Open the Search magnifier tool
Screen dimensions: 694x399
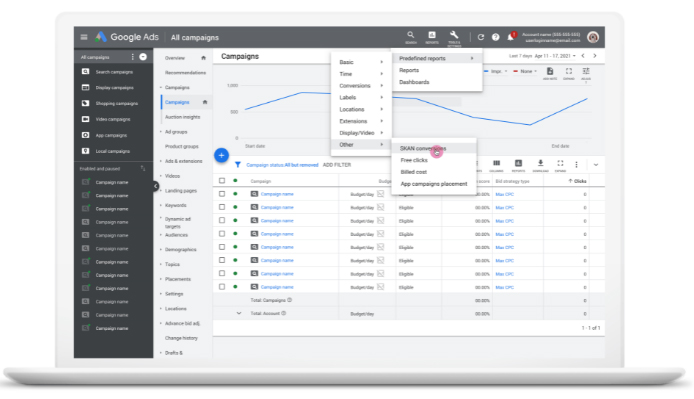[411, 37]
